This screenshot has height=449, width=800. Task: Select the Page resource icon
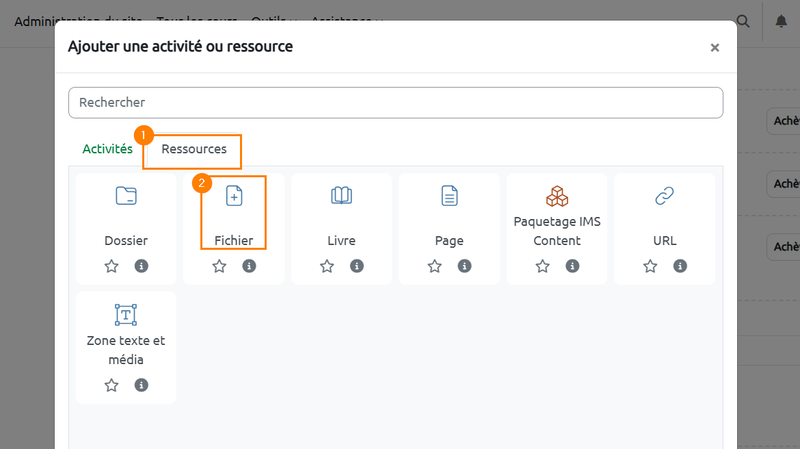pyautogui.click(x=449, y=196)
